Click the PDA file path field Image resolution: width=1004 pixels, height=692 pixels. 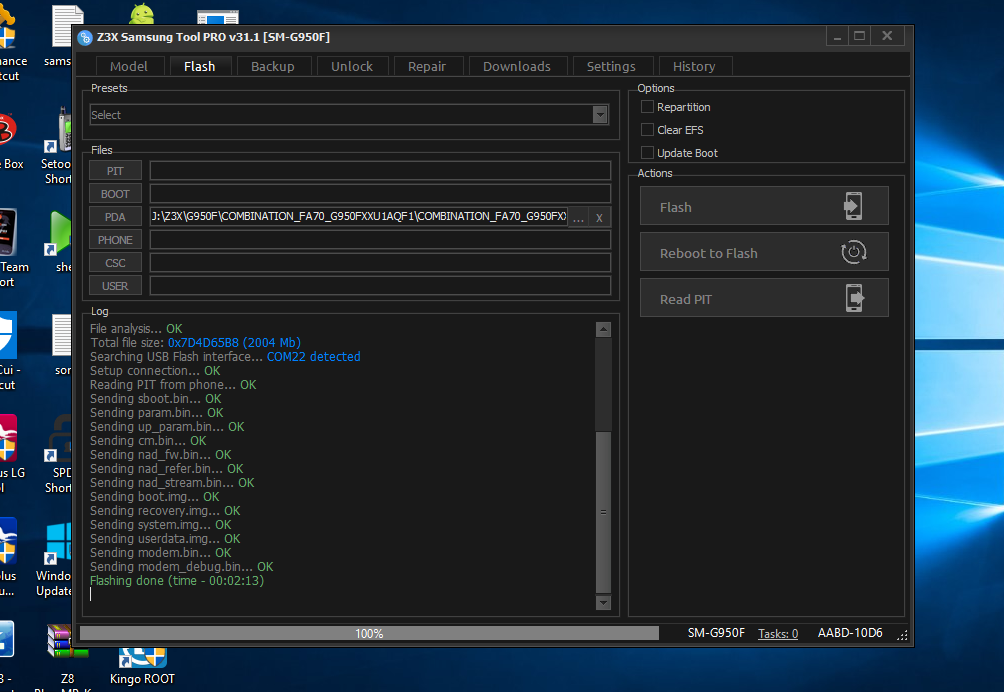click(359, 217)
